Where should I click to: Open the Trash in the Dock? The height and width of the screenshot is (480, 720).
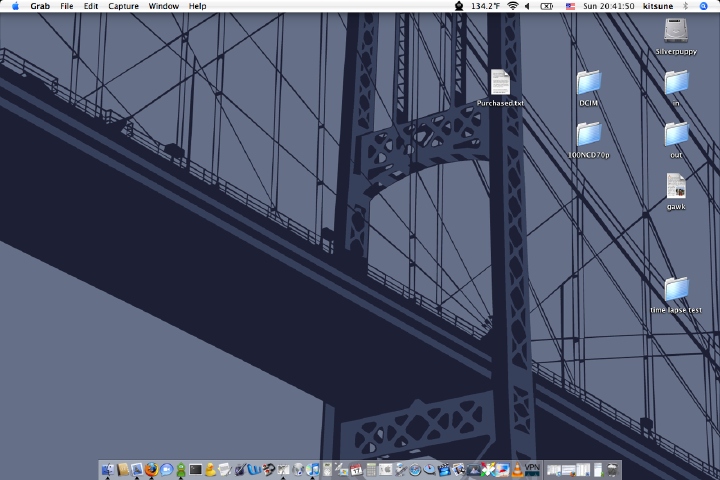pyautogui.click(x=612, y=470)
